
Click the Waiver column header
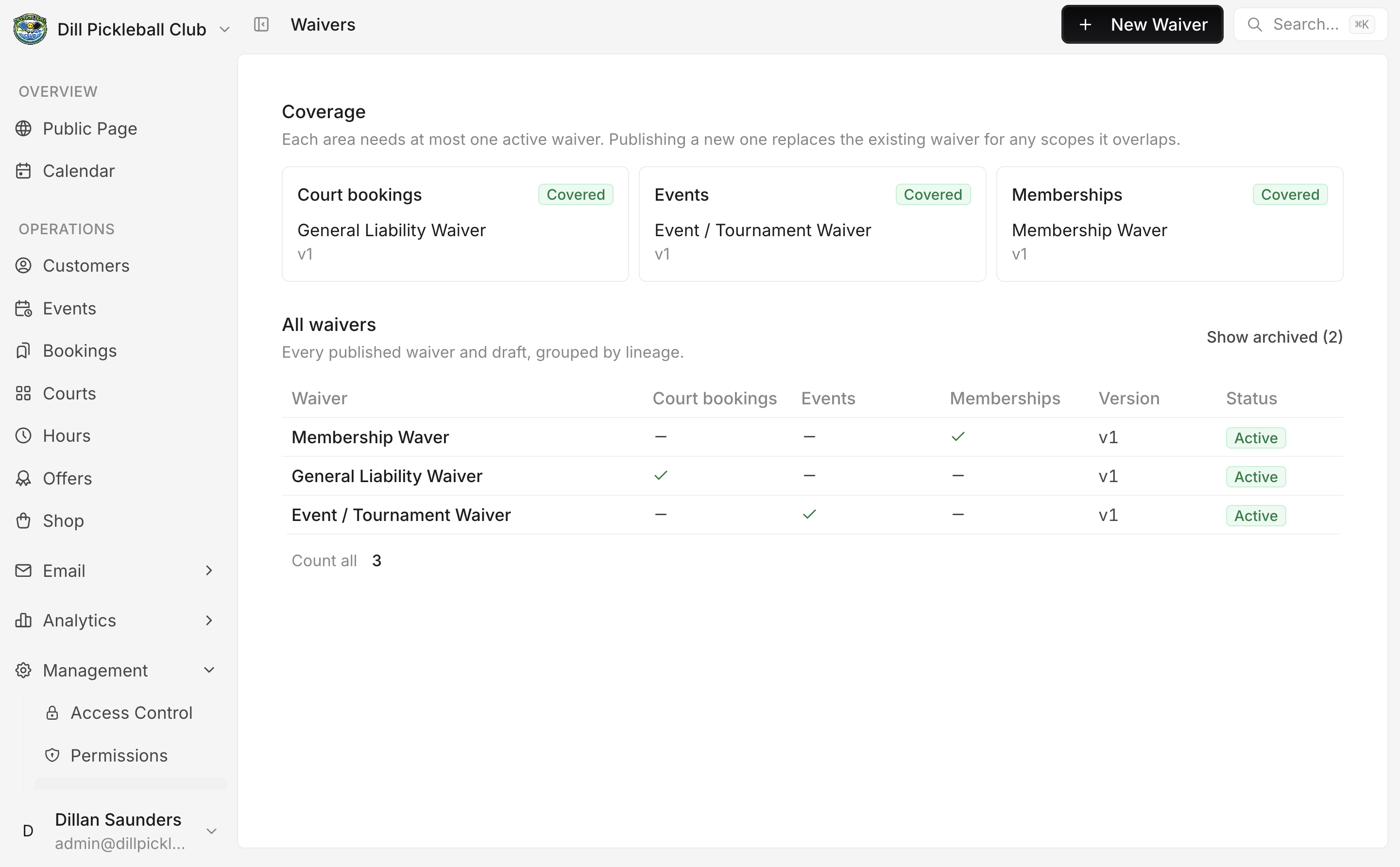(x=319, y=399)
